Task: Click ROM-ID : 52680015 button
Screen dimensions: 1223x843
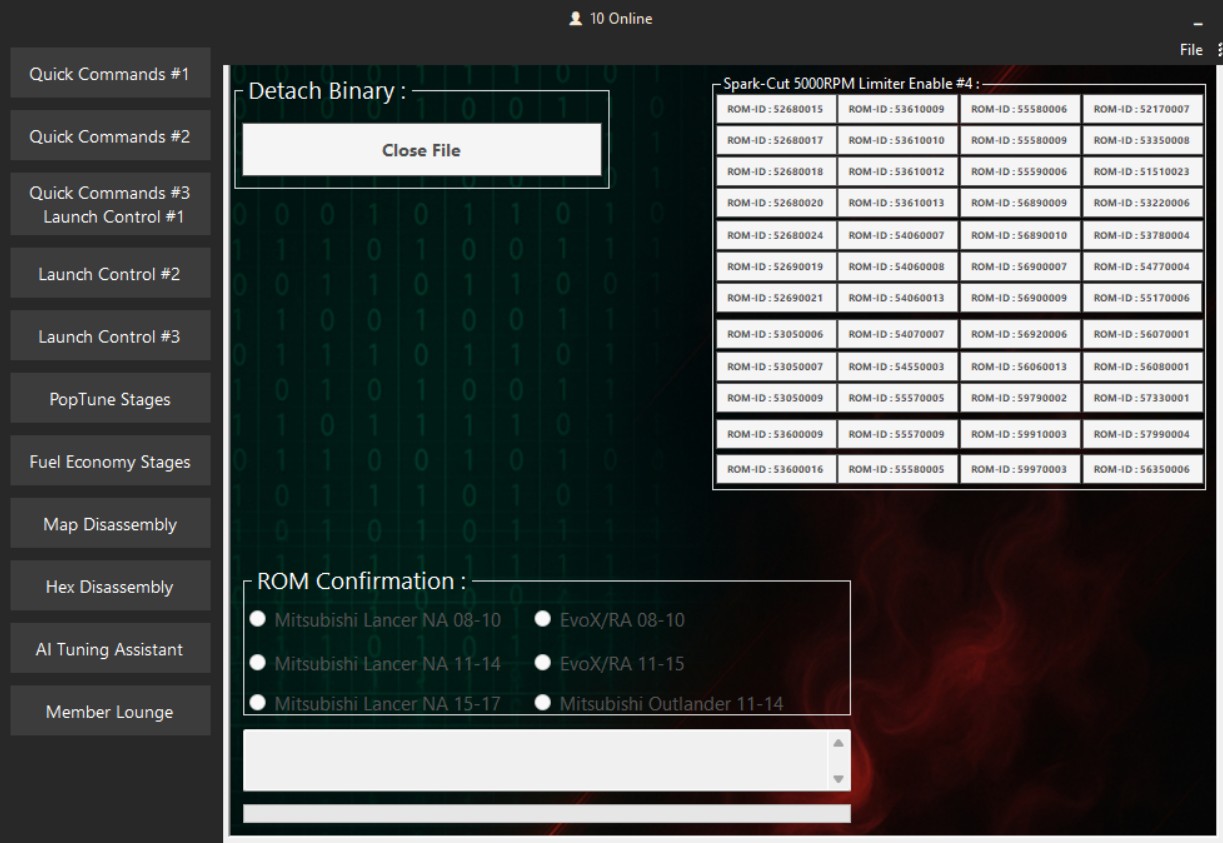Action: click(x=776, y=109)
